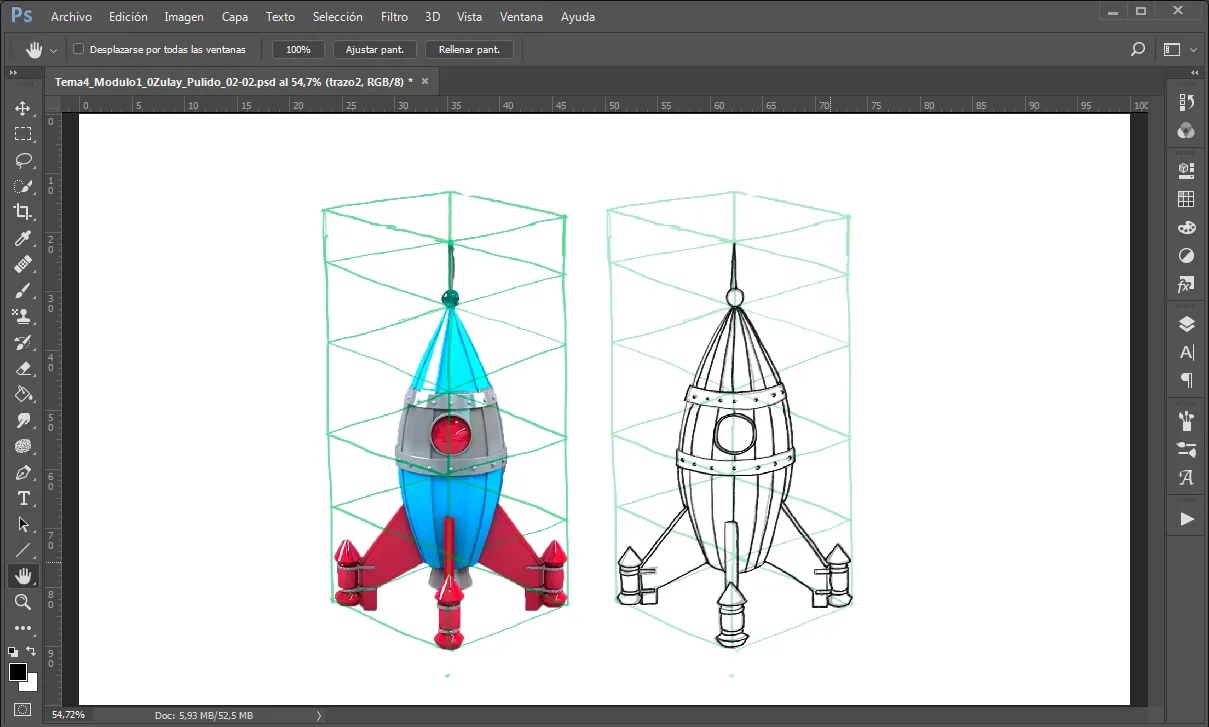Viewport: 1209px width, 727px height.
Task: Select the History Brush tool
Action: [x=23, y=342]
